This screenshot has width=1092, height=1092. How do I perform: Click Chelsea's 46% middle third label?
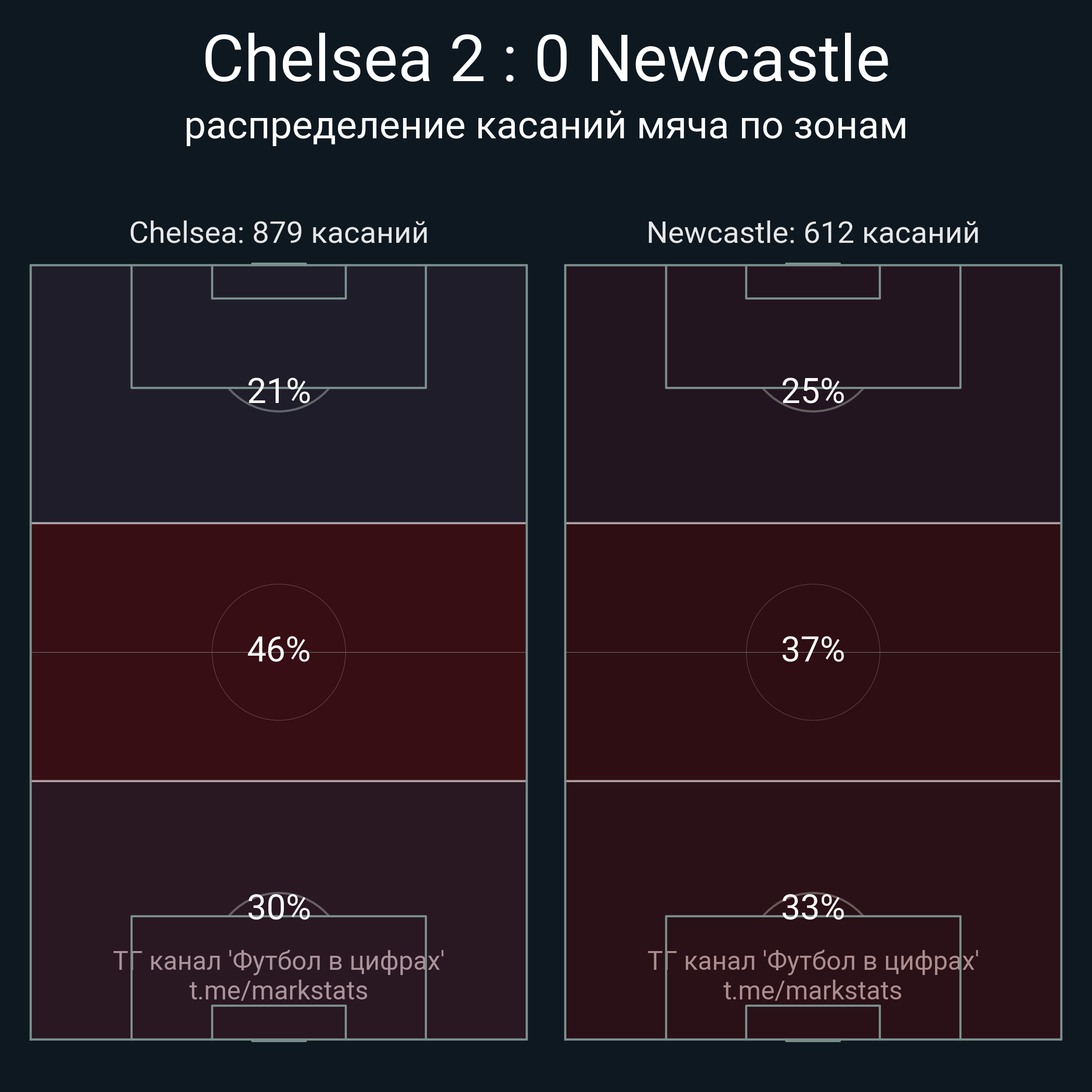click(x=279, y=649)
